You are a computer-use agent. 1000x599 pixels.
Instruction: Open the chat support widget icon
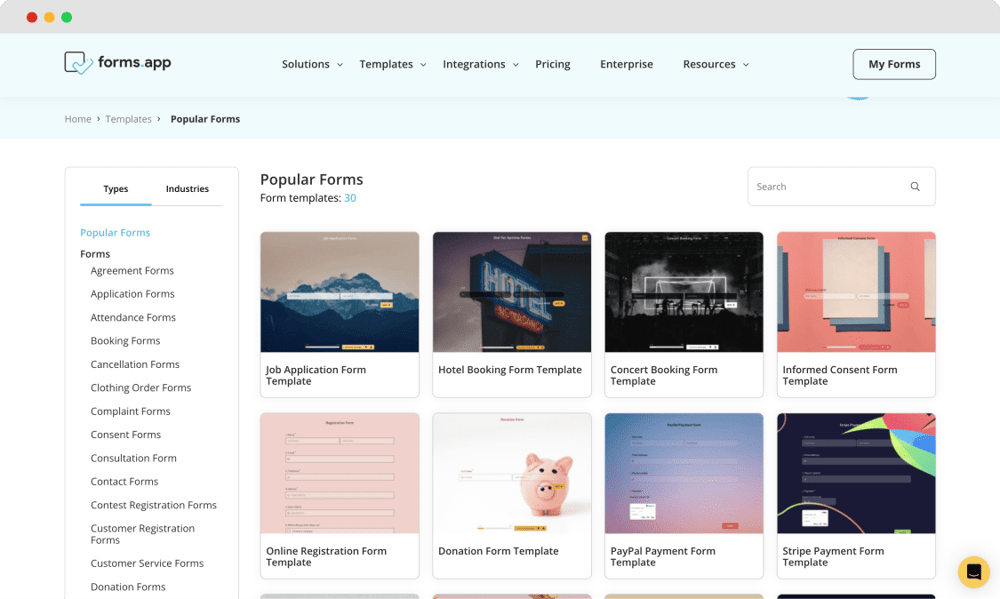pyautogui.click(x=973, y=572)
